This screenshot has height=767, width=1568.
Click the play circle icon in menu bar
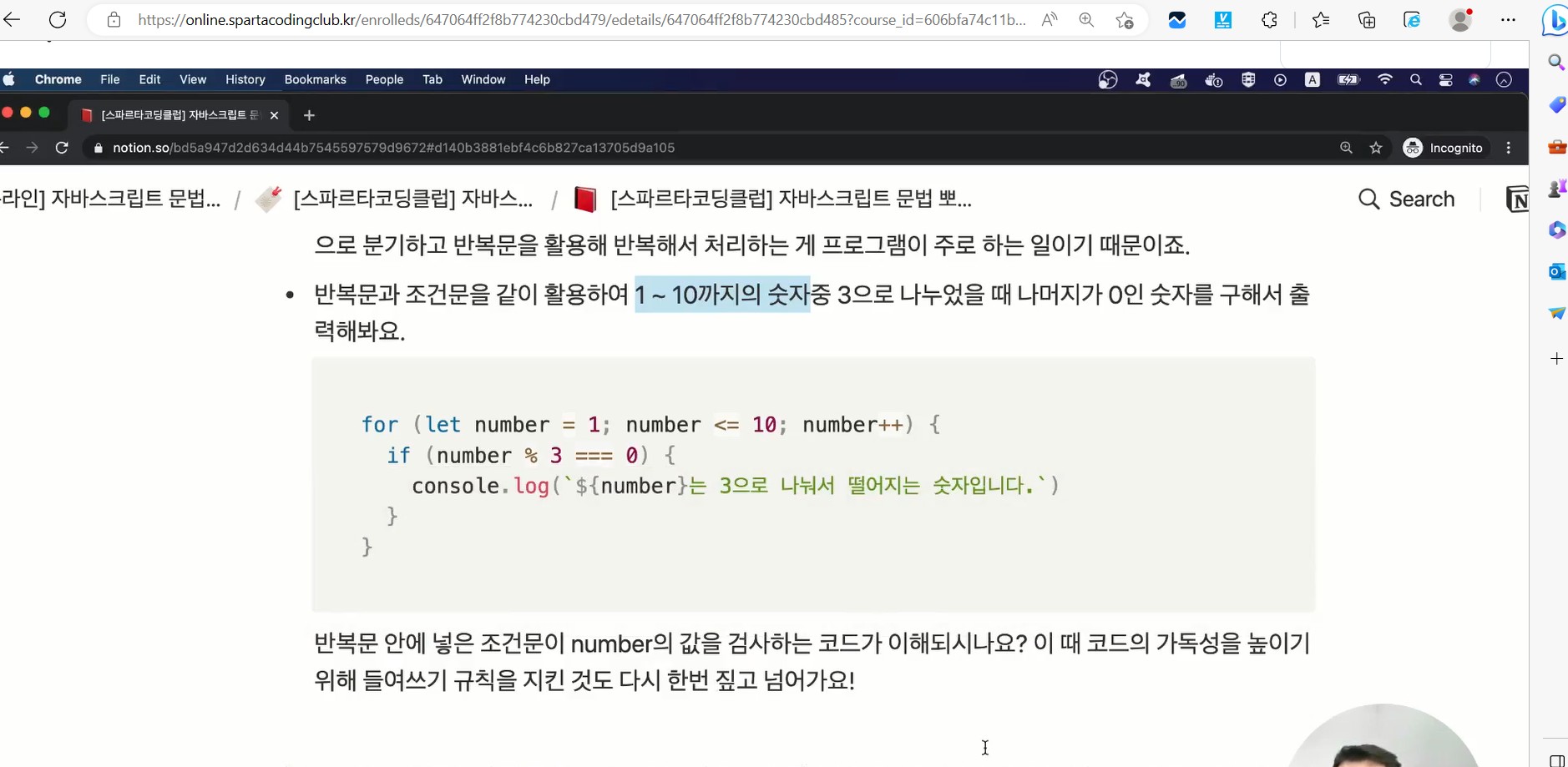[1280, 80]
